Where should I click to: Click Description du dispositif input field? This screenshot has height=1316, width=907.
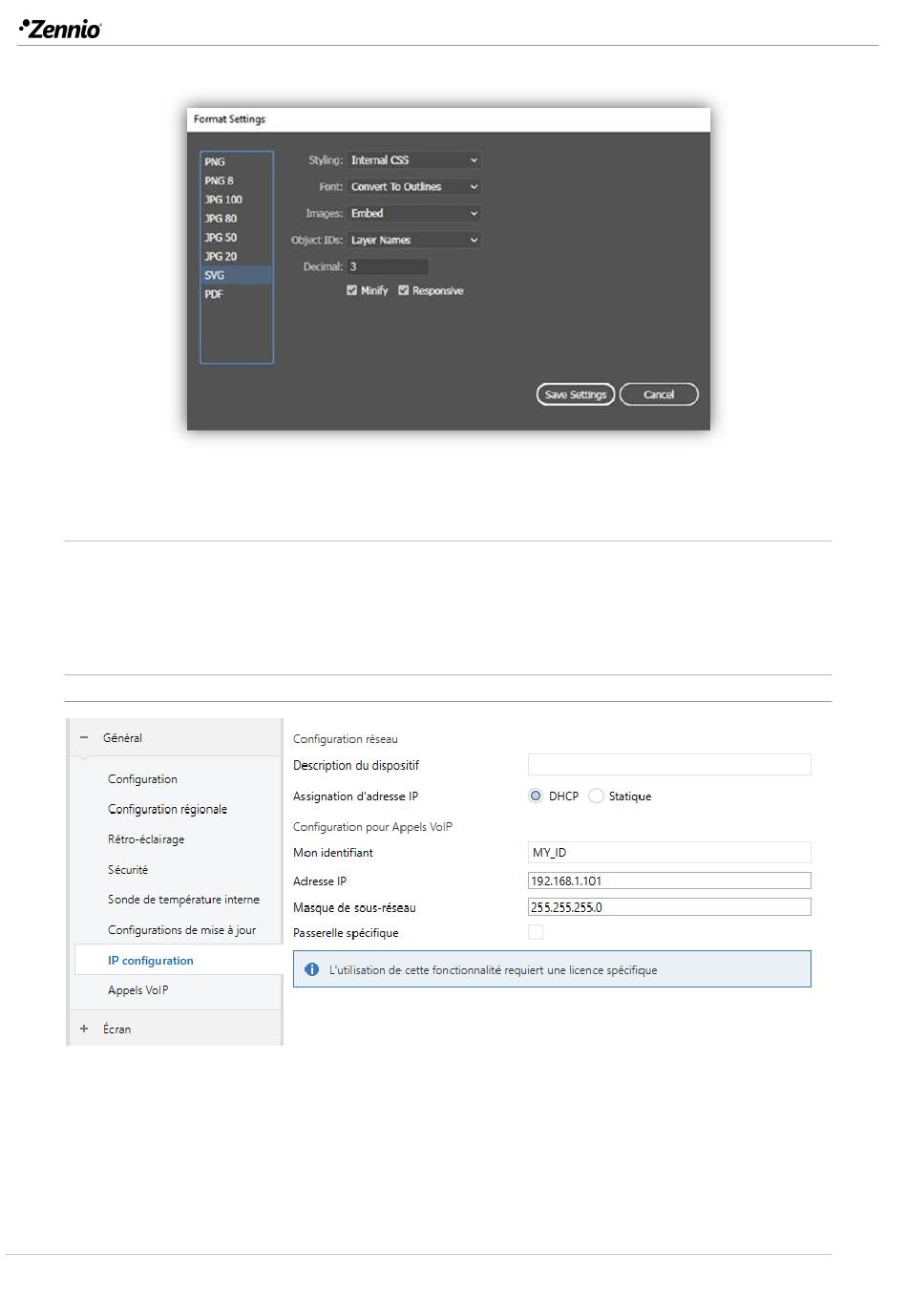669,765
